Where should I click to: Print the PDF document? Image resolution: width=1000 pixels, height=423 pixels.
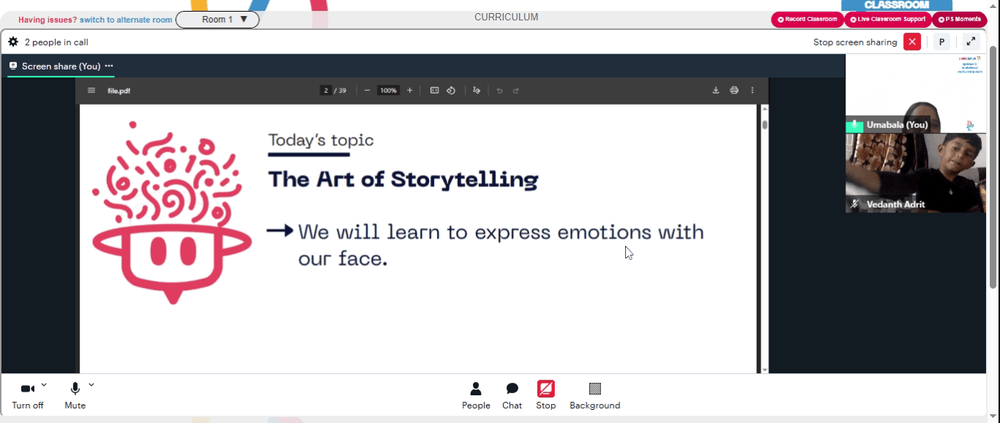click(x=734, y=91)
